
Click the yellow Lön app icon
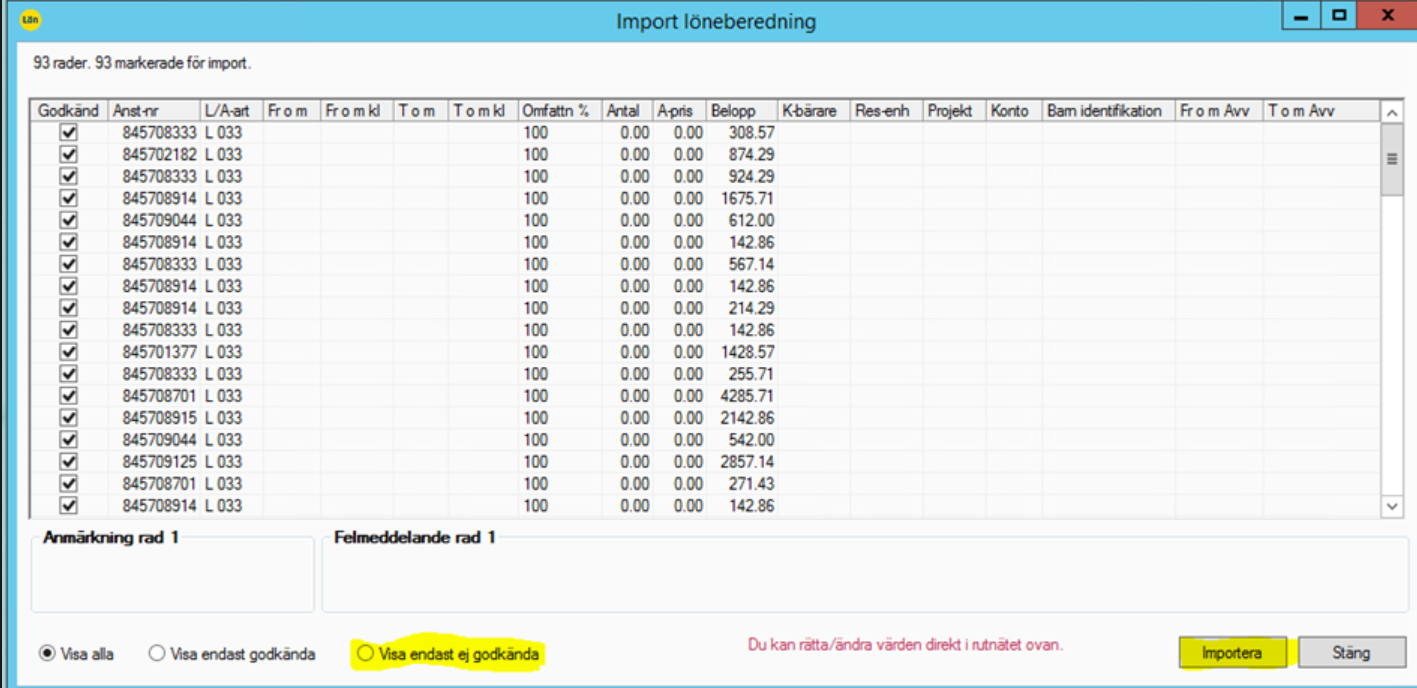[x=31, y=19]
